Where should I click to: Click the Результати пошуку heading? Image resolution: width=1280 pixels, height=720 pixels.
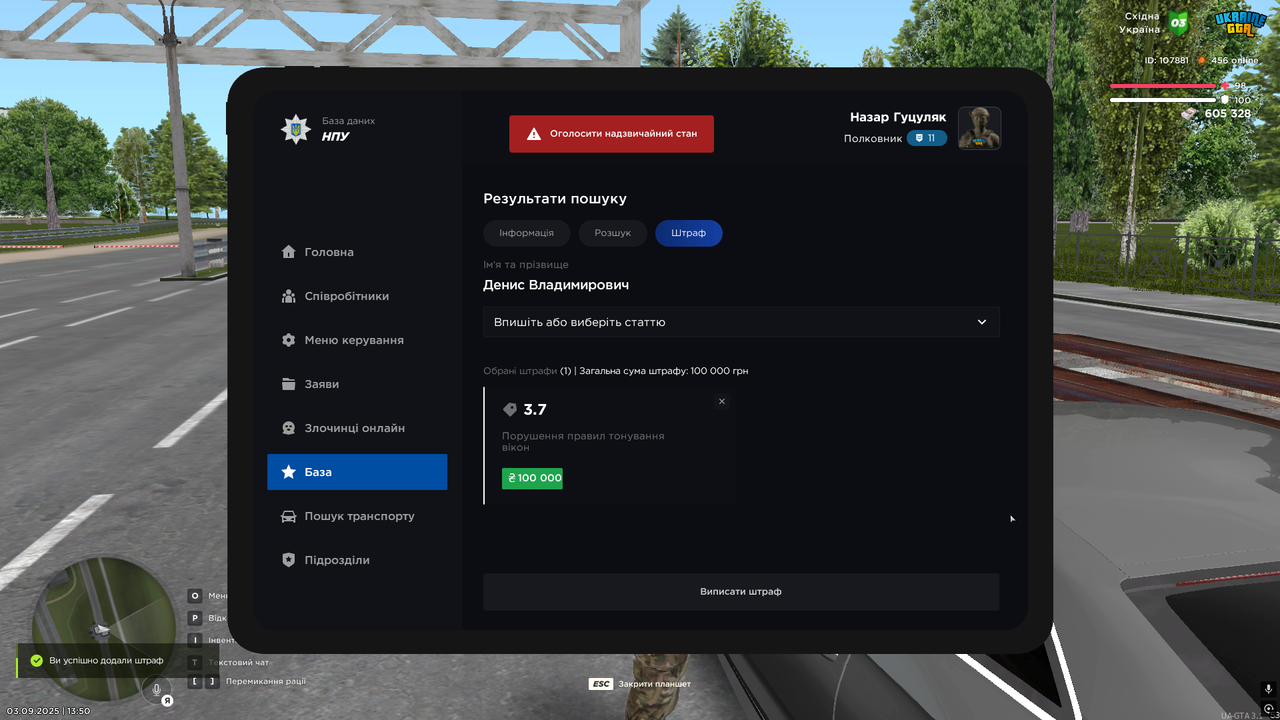point(555,199)
